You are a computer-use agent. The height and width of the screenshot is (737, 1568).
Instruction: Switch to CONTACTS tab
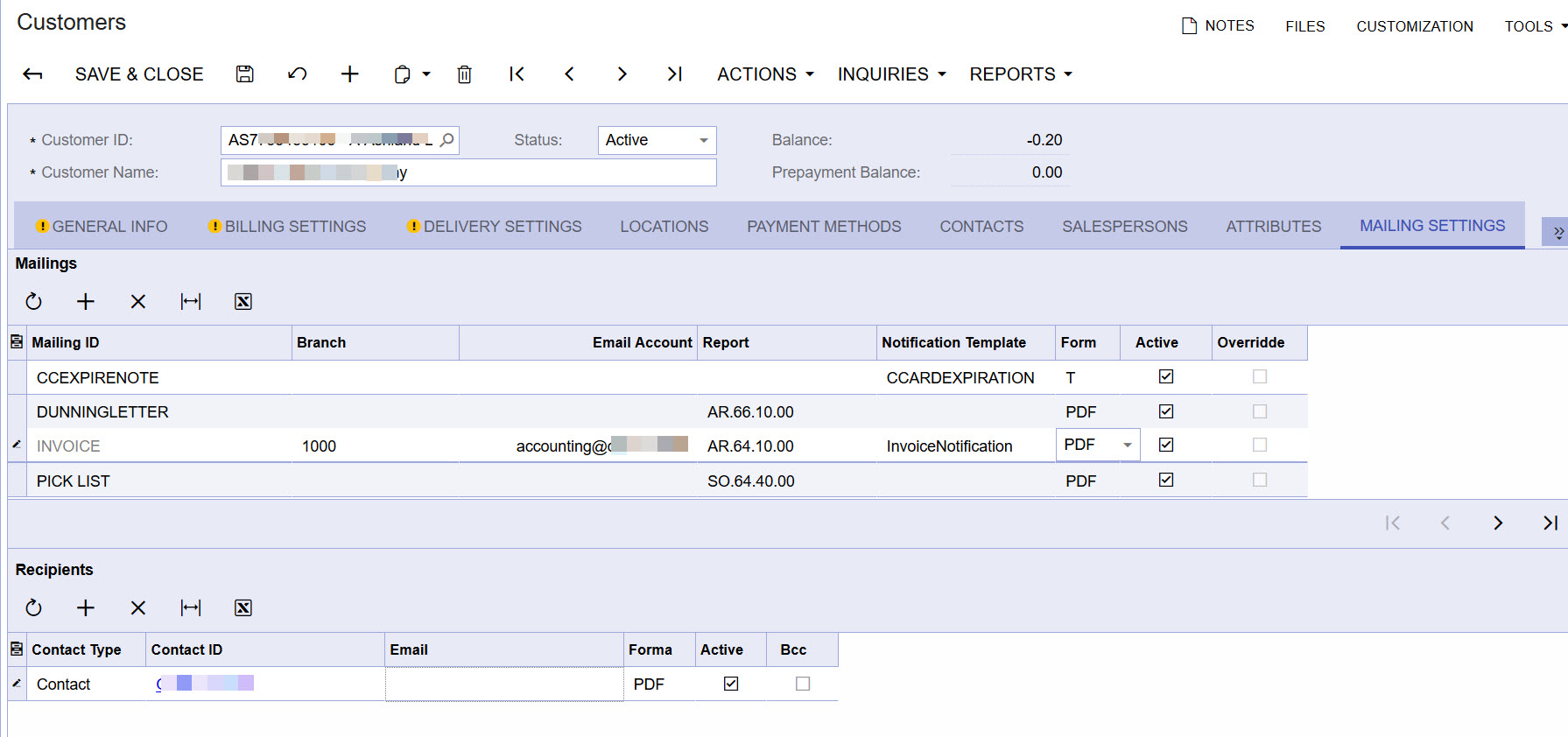tap(981, 227)
